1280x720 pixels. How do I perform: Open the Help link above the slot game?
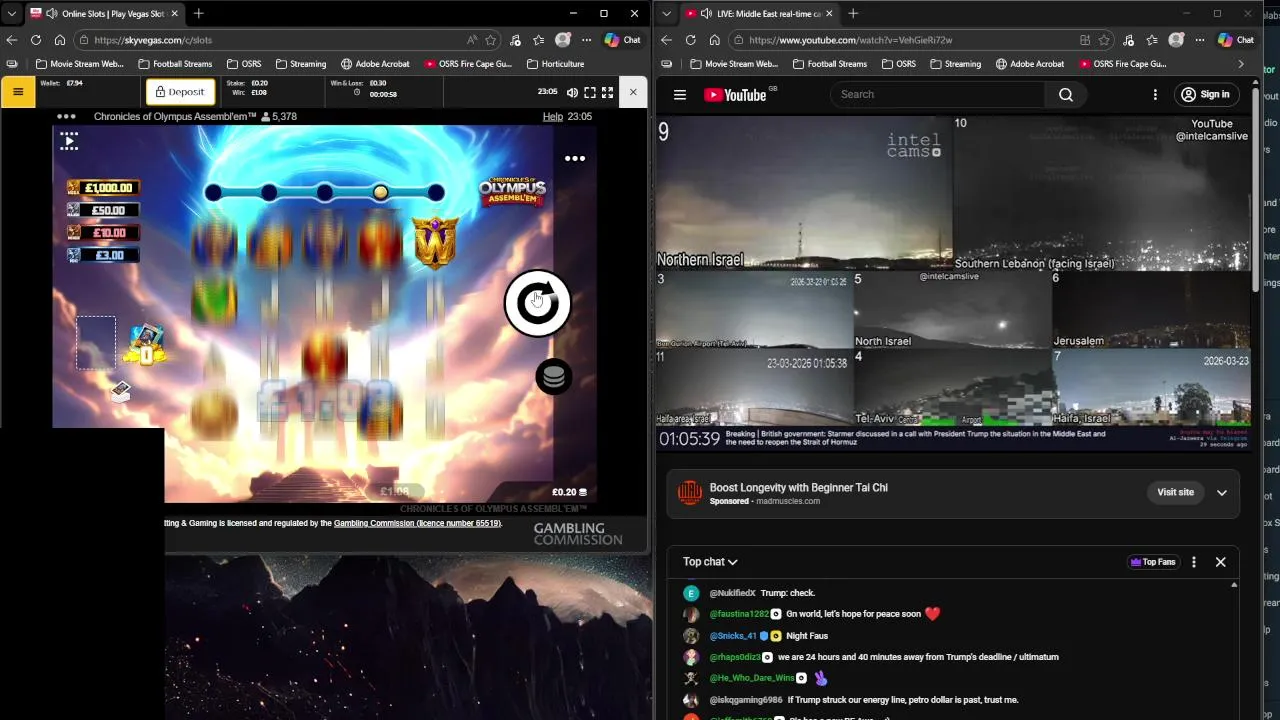click(552, 116)
